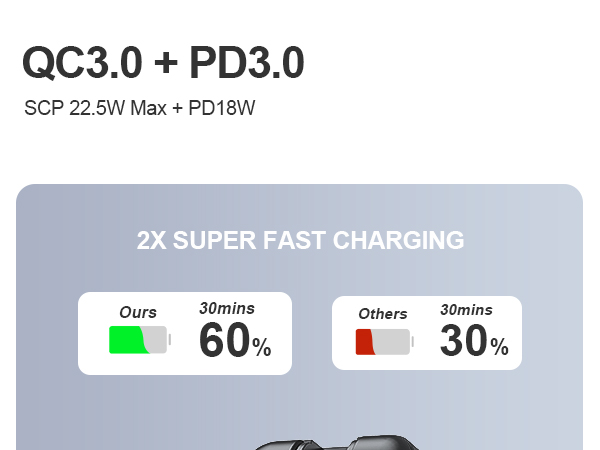This screenshot has width=600, height=450.
Task: Click the 30mins label above 30%
Action: point(466,310)
